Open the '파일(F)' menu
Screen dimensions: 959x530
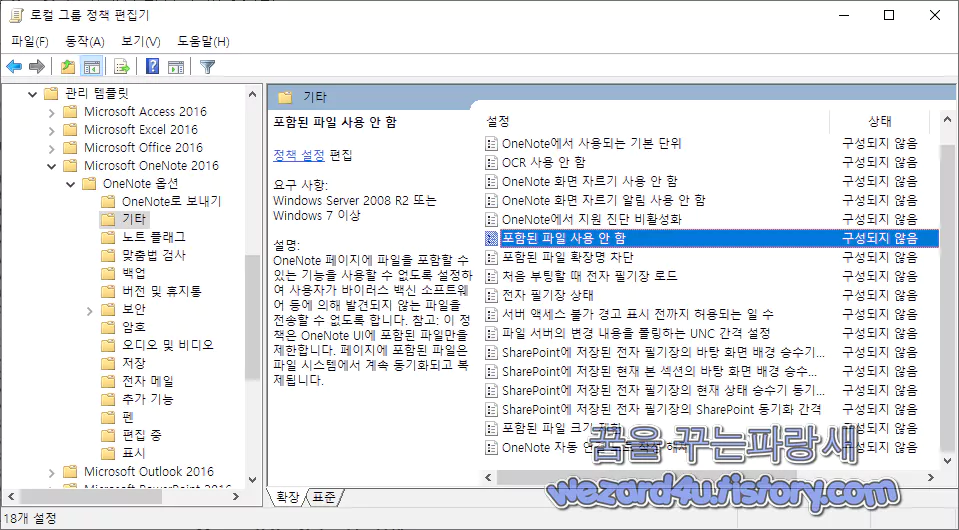click(x=30, y=41)
